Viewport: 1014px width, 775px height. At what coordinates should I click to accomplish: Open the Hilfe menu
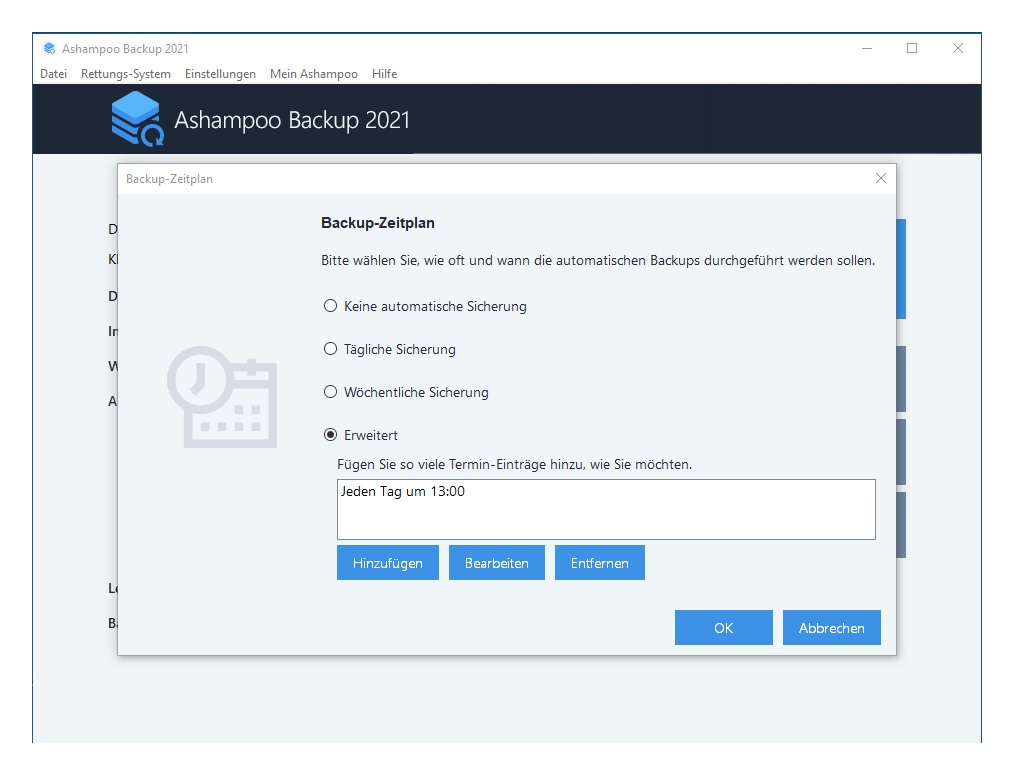coord(384,74)
